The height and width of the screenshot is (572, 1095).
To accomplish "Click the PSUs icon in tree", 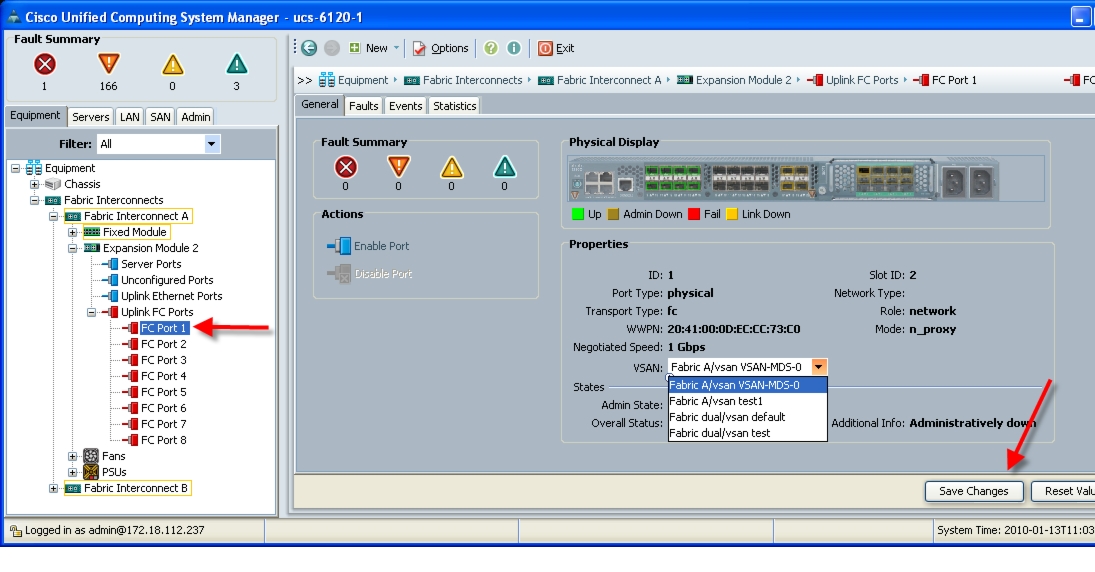I will [x=91, y=472].
